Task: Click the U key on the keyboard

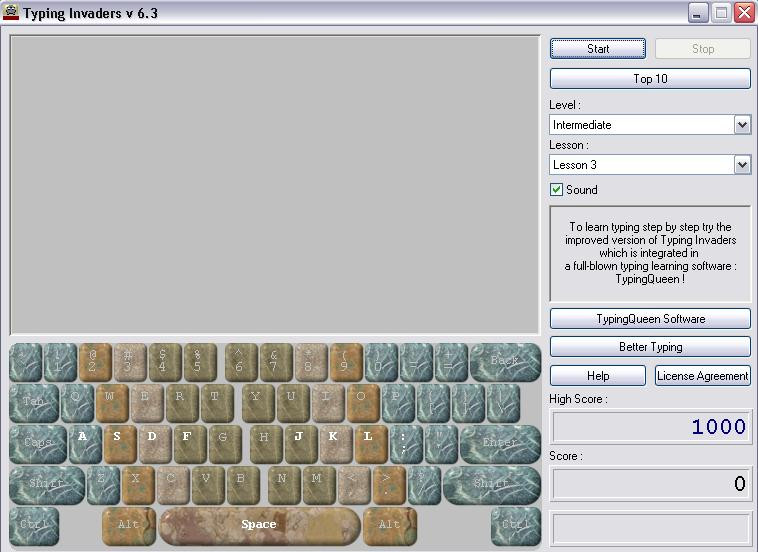Action: [293, 404]
